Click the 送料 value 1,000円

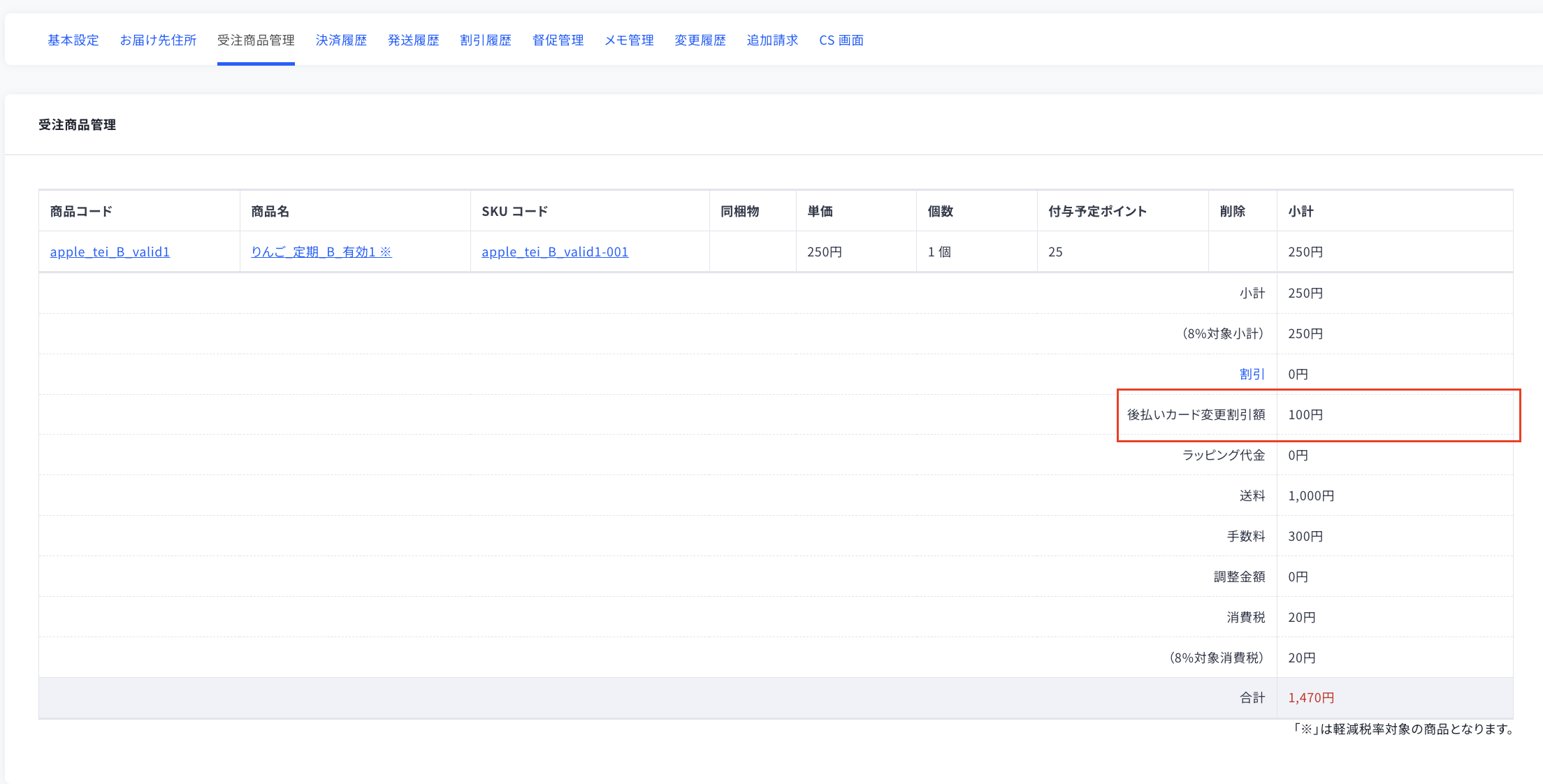click(1311, 495)
